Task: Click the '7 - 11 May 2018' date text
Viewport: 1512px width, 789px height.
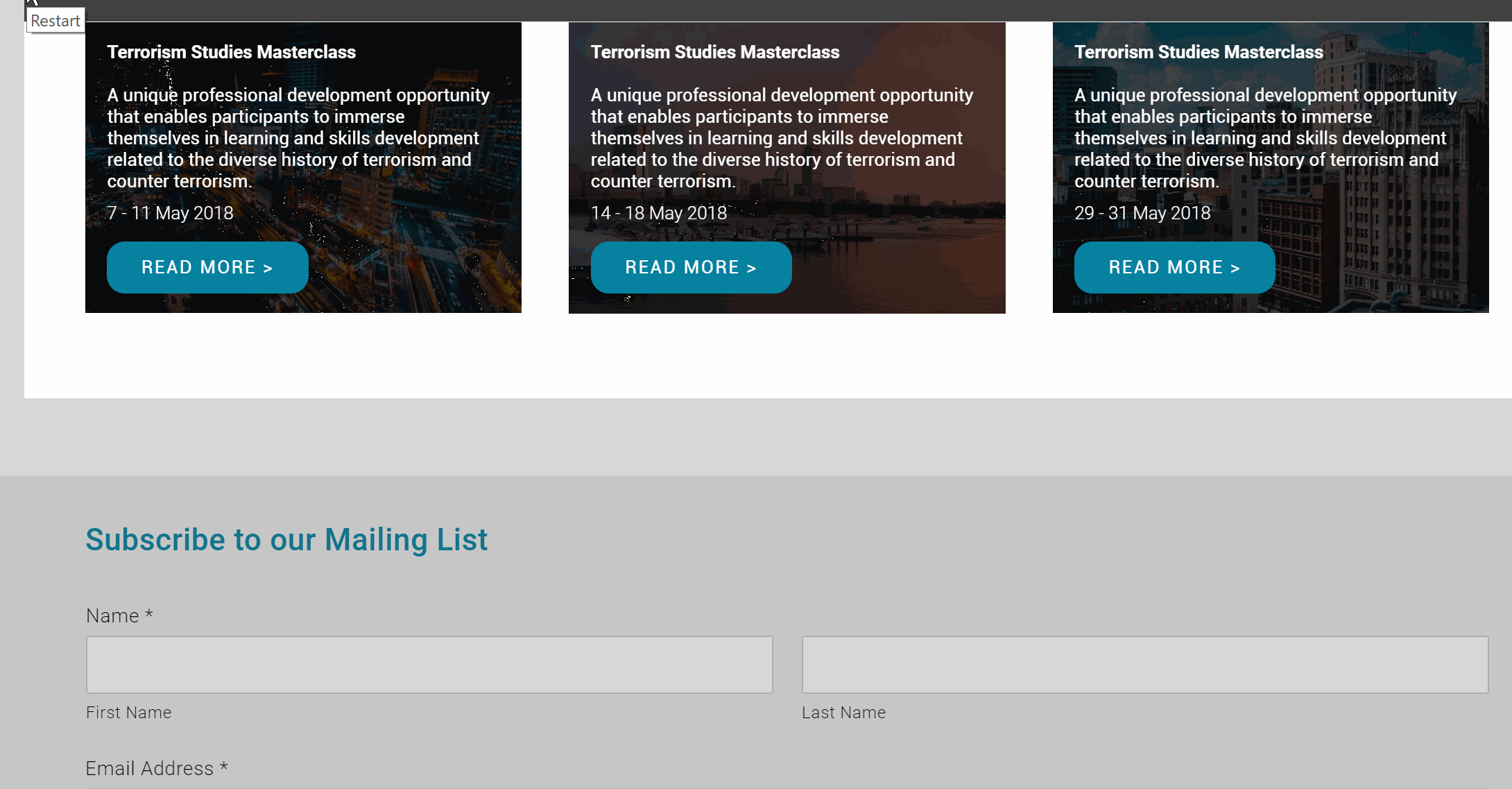Action: [170, 213]
